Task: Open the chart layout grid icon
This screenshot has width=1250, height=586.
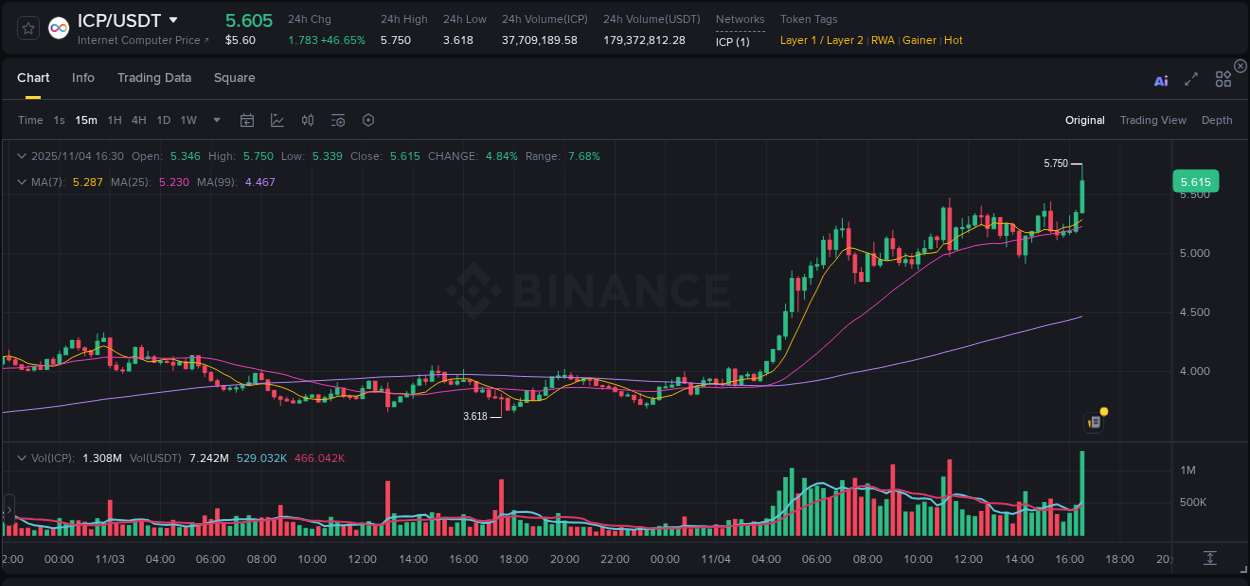Action: click(x=1223, y=78)
